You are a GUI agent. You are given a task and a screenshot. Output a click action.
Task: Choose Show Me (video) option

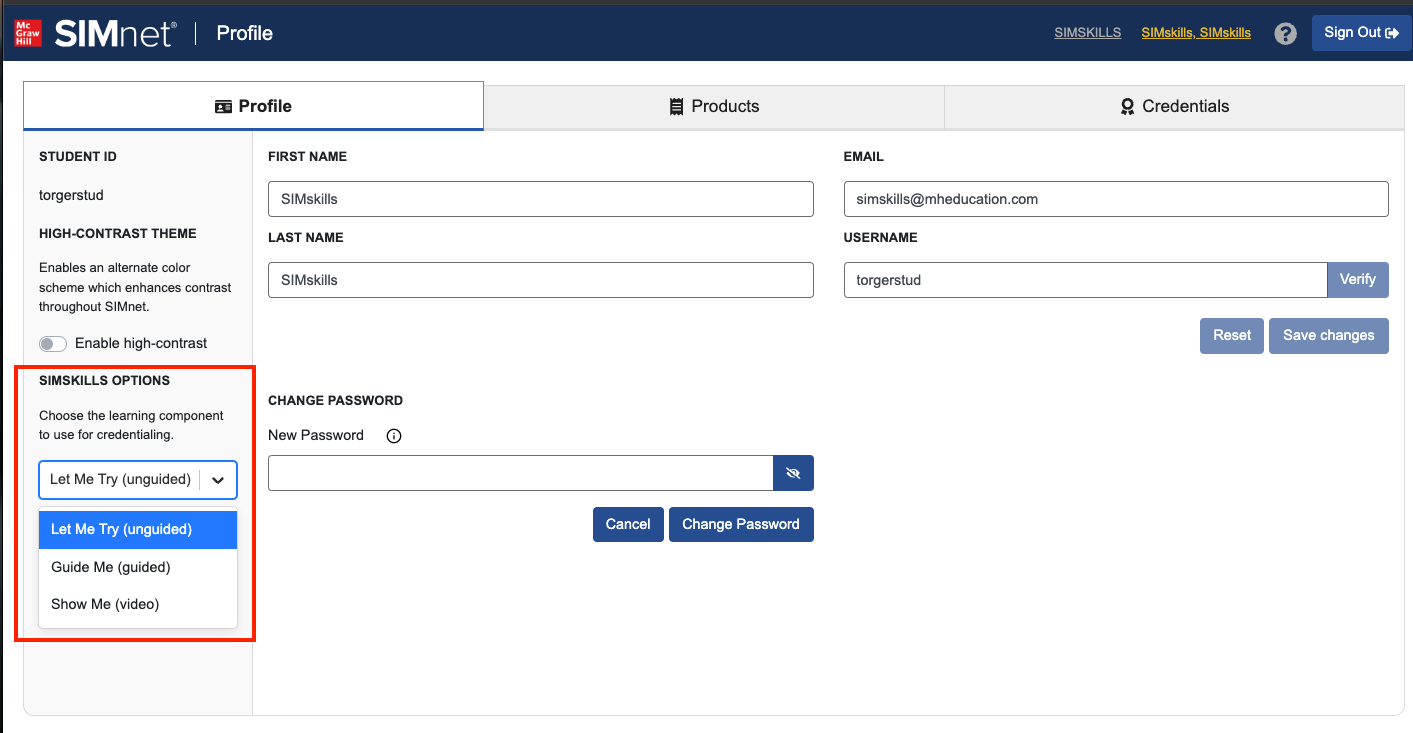point(105,604)
